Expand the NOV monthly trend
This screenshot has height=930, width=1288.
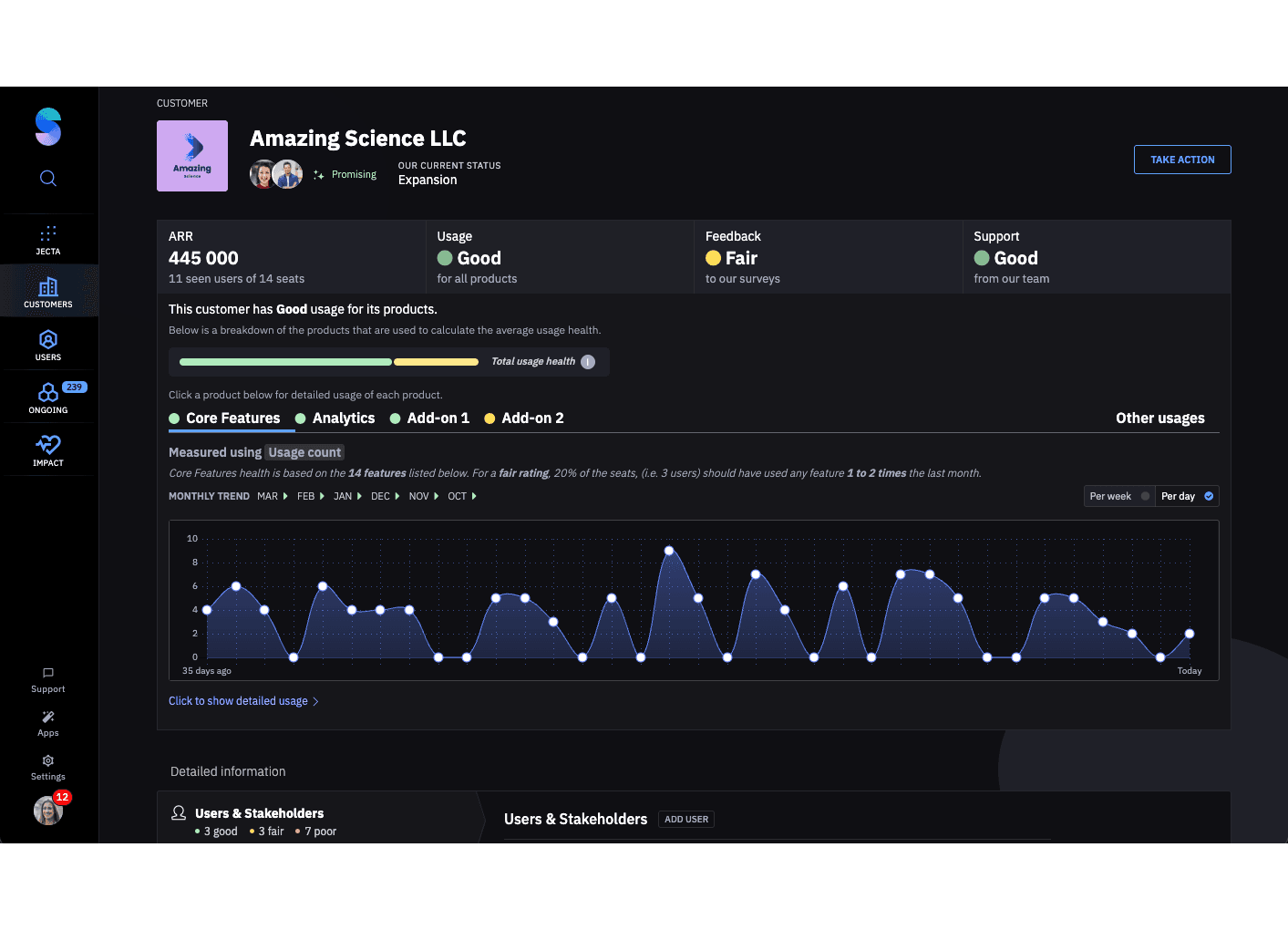pos(424,496)
